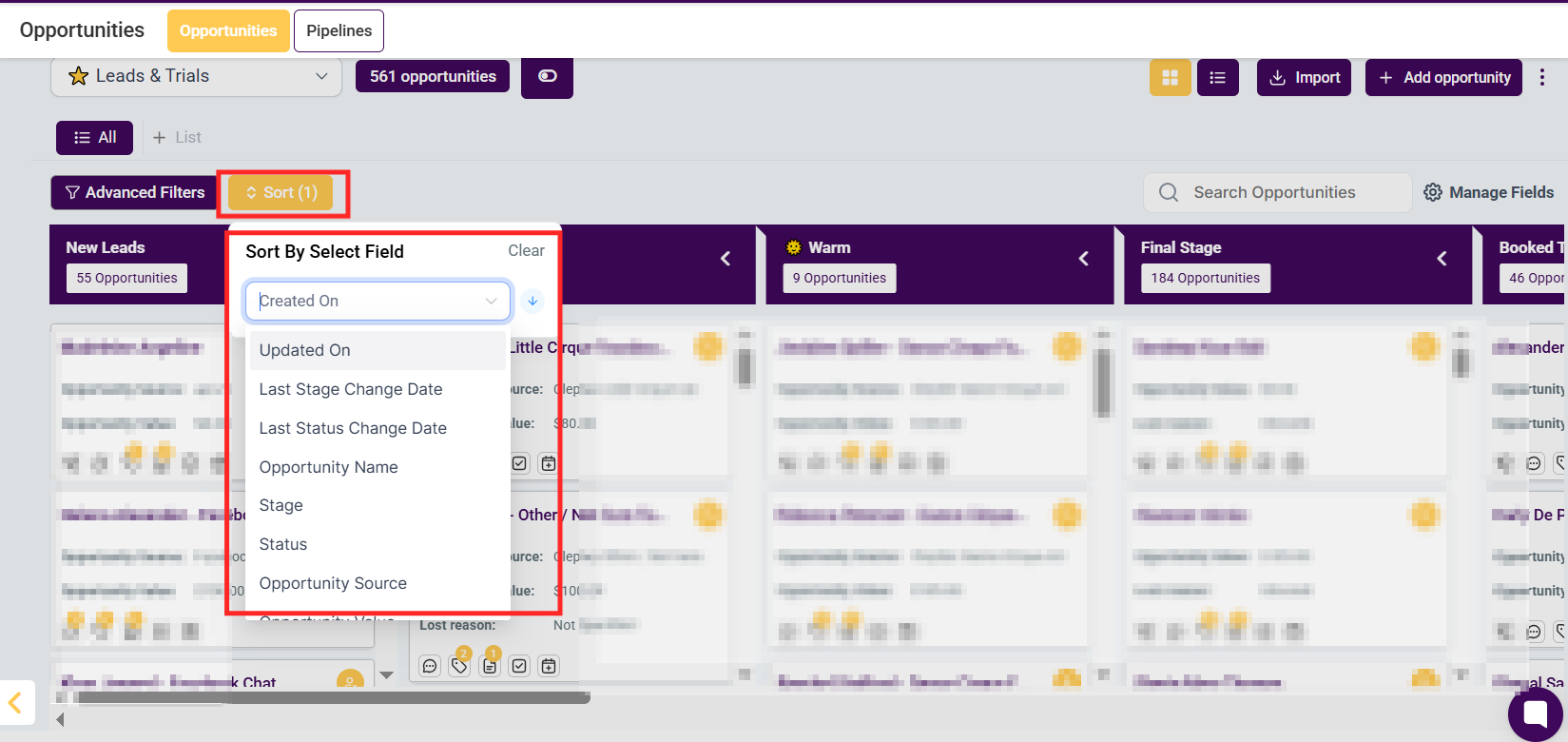The width and height of the screenshot is (1568, 742).
Task: Clear the sort selection
Action: (526, 250)
